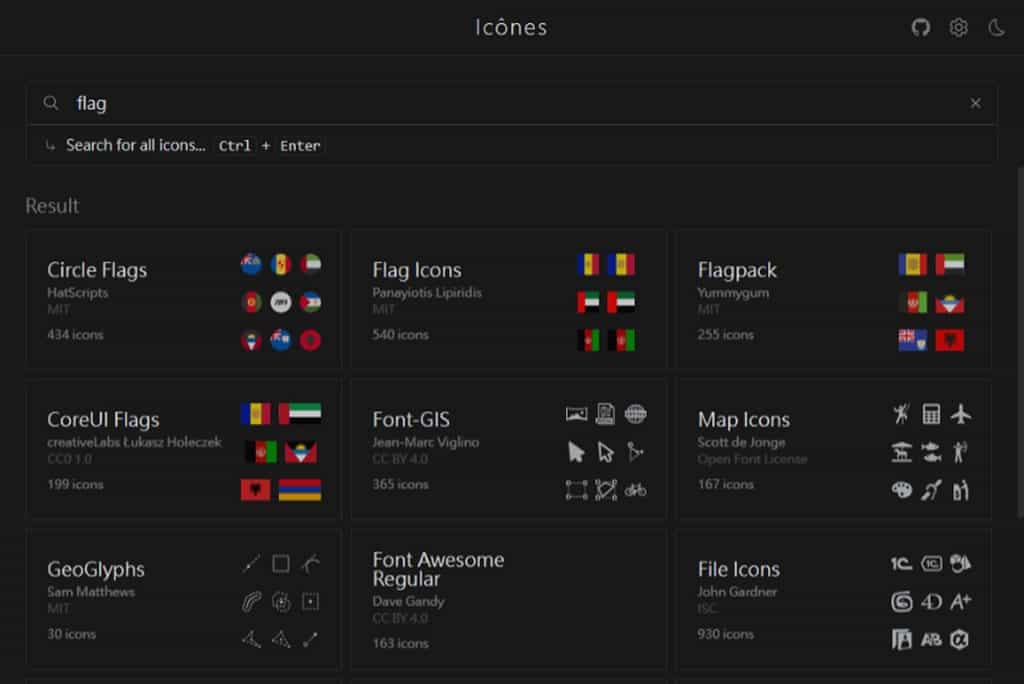Click the red Albania flag in Flagpack
Viewport: 1024px width, 684px height.
950,340
